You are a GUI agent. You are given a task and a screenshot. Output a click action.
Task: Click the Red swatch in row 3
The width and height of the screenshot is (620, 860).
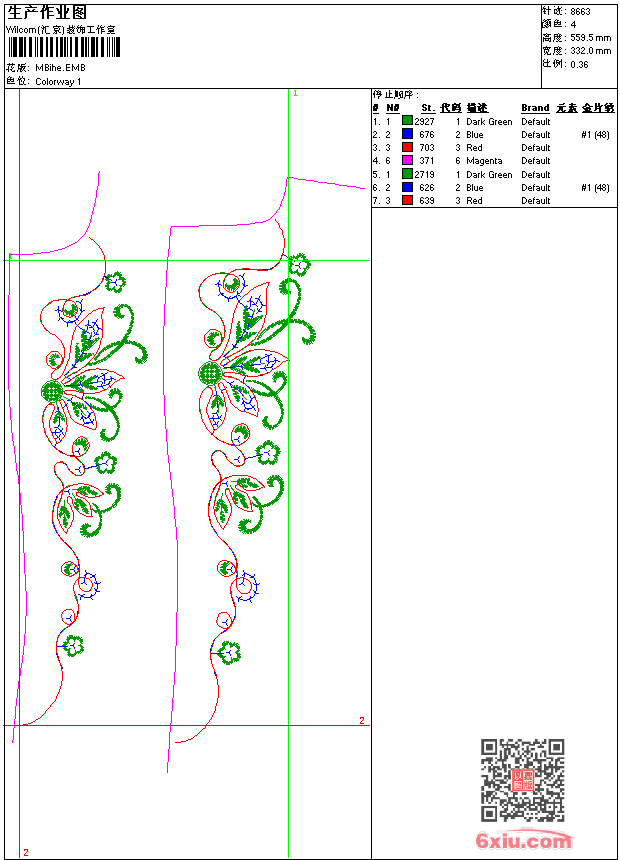(x=408, y=147)
